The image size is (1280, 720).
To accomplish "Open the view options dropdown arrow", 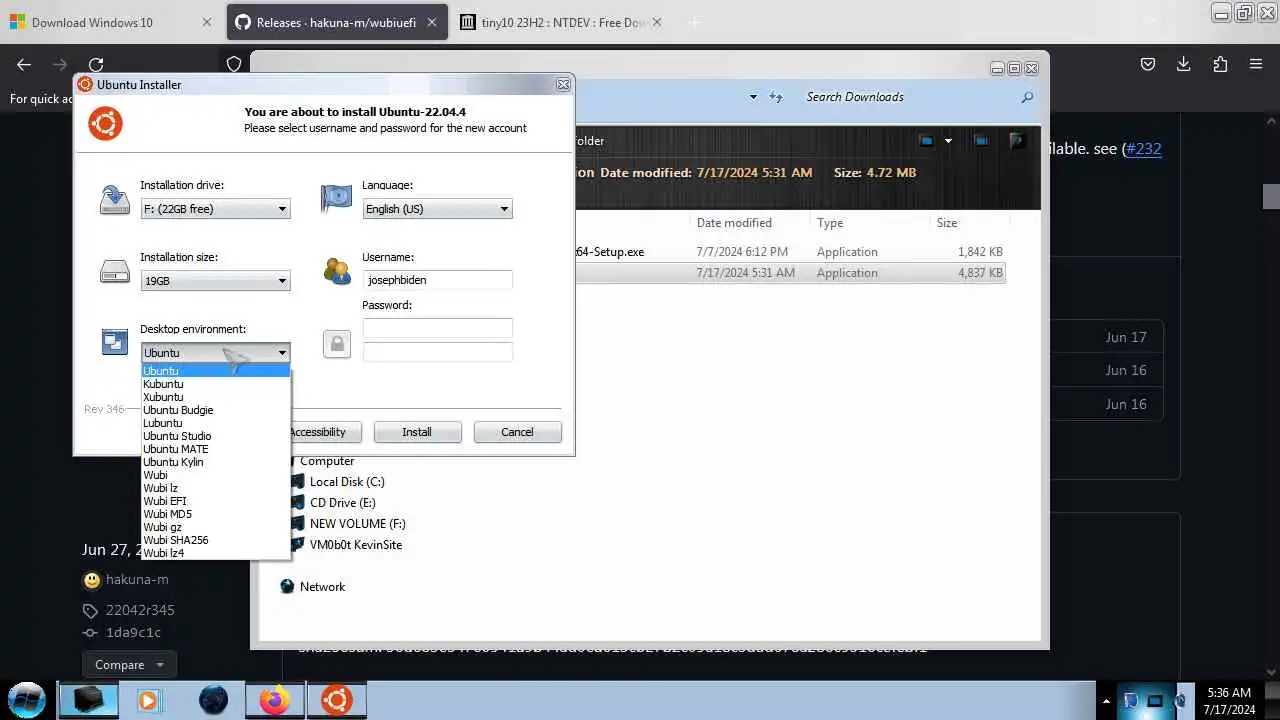I will pos(948,141).
